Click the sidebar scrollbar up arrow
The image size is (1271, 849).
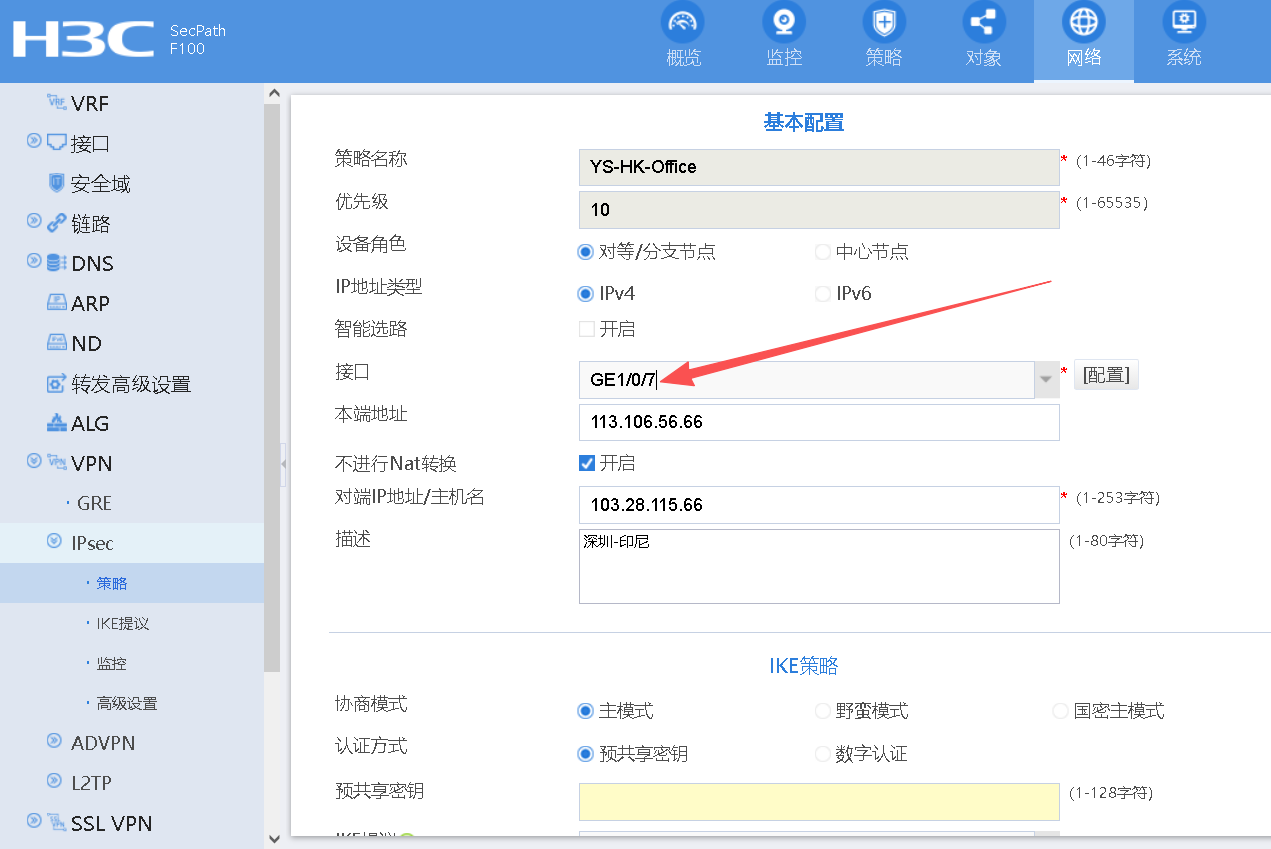pos(273,93)
